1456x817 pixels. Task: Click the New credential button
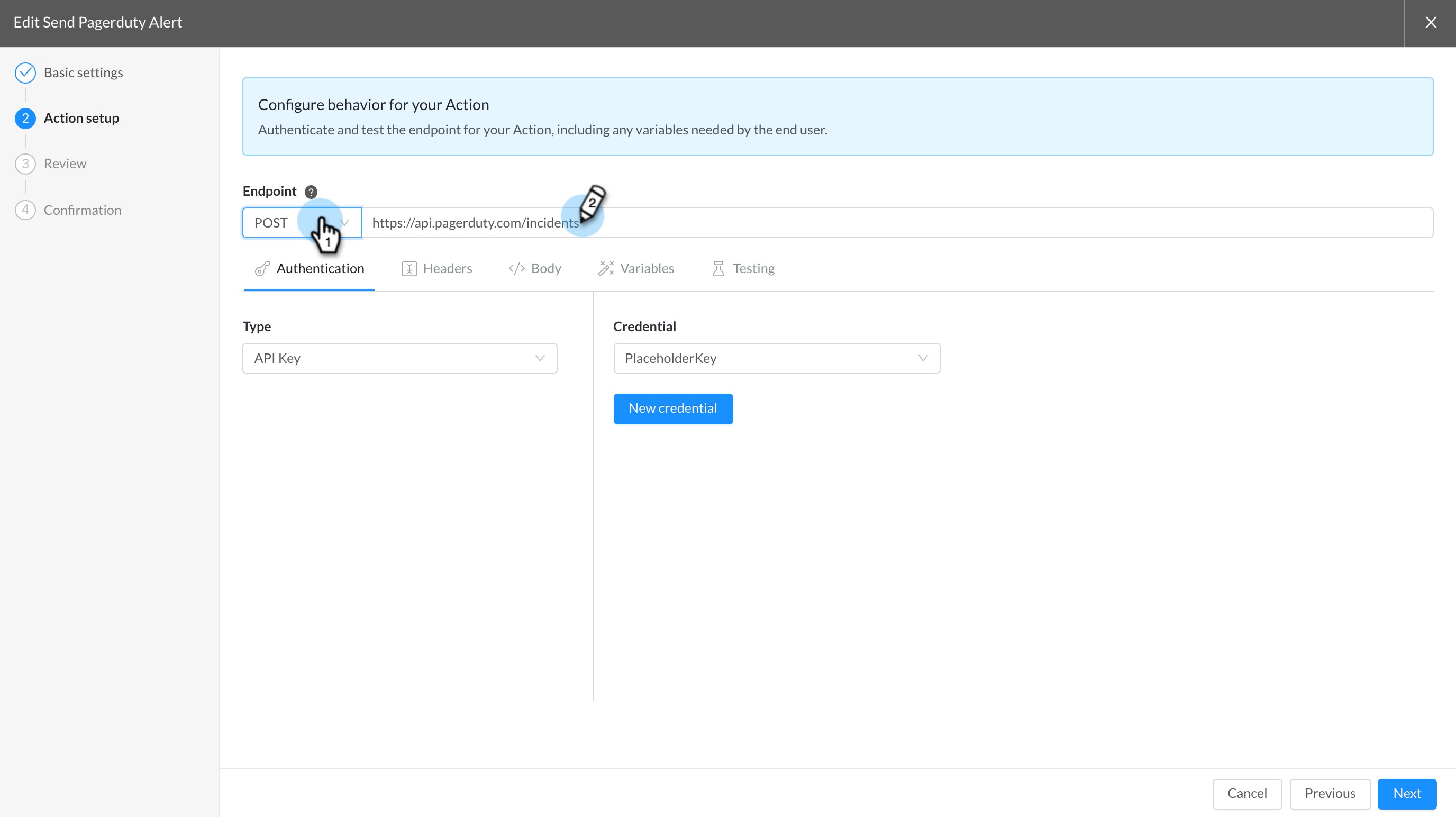tap(673, 409)
